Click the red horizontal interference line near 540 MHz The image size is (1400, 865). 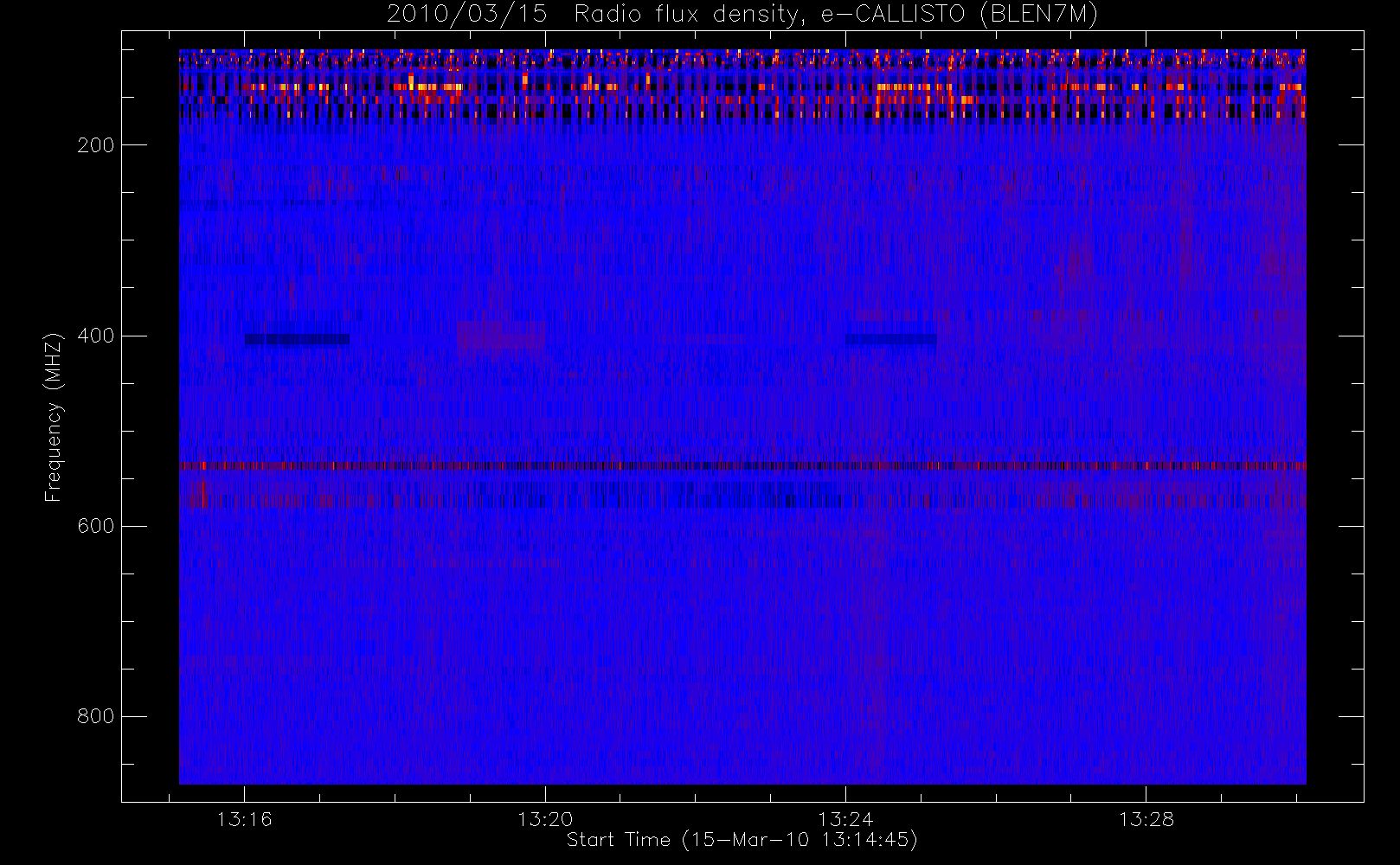click(x=742, y=466)
